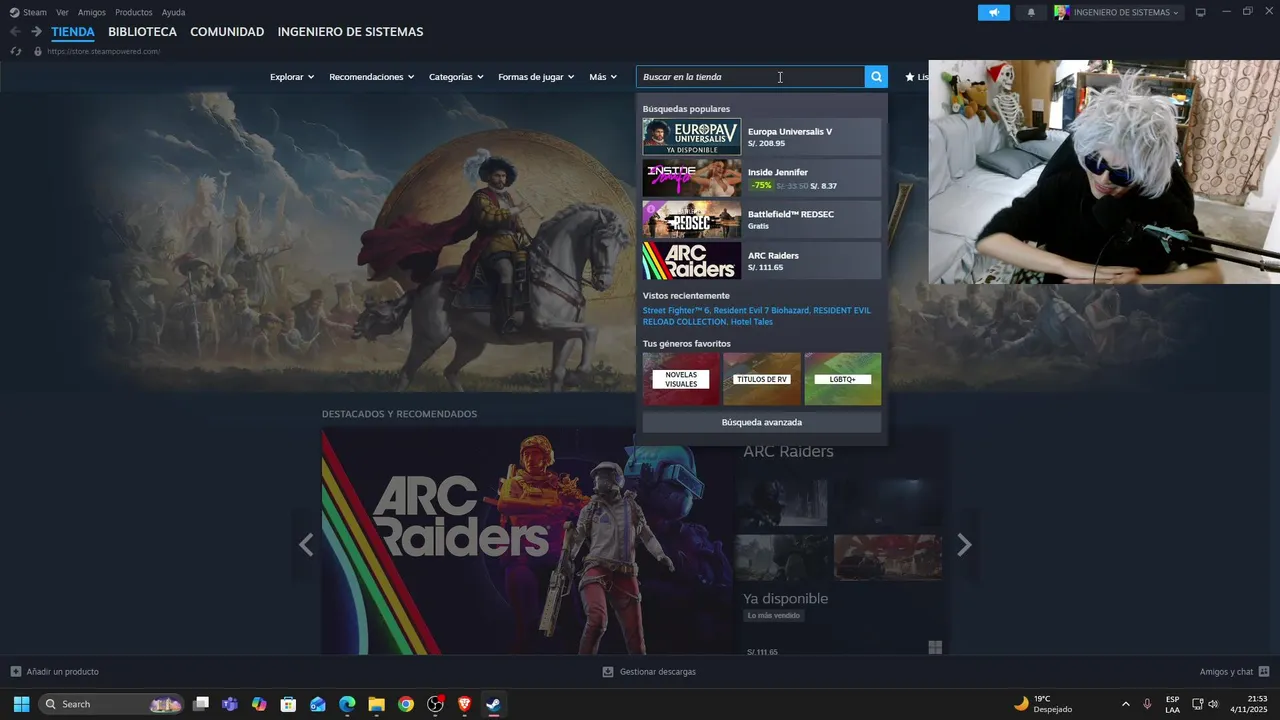The image size is (1280, 720).
Task: Select Europa Universalis V search suggestion
Action: 762,137
